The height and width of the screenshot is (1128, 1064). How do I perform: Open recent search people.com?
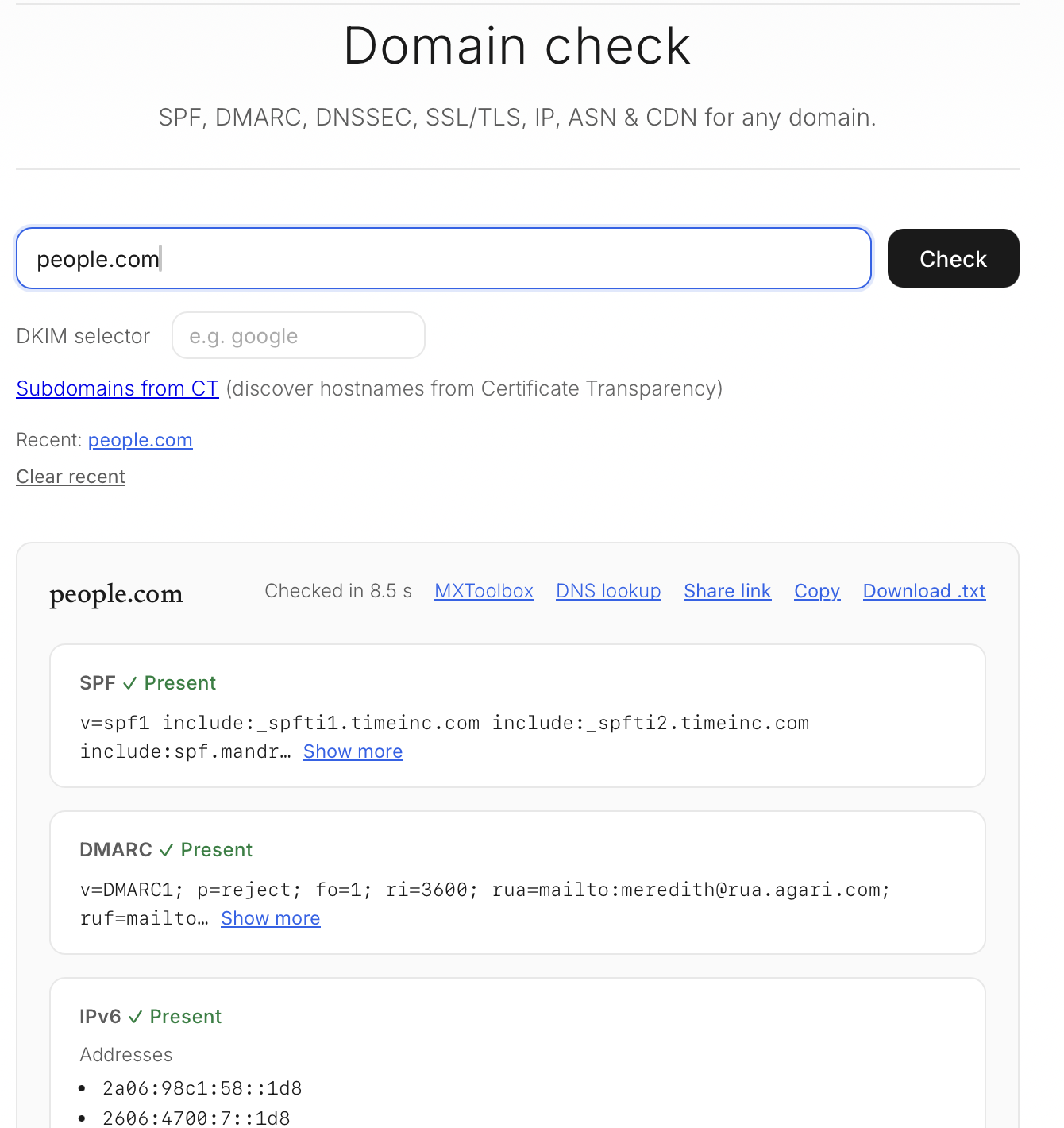pyautogui.click(x=140, y=440)
